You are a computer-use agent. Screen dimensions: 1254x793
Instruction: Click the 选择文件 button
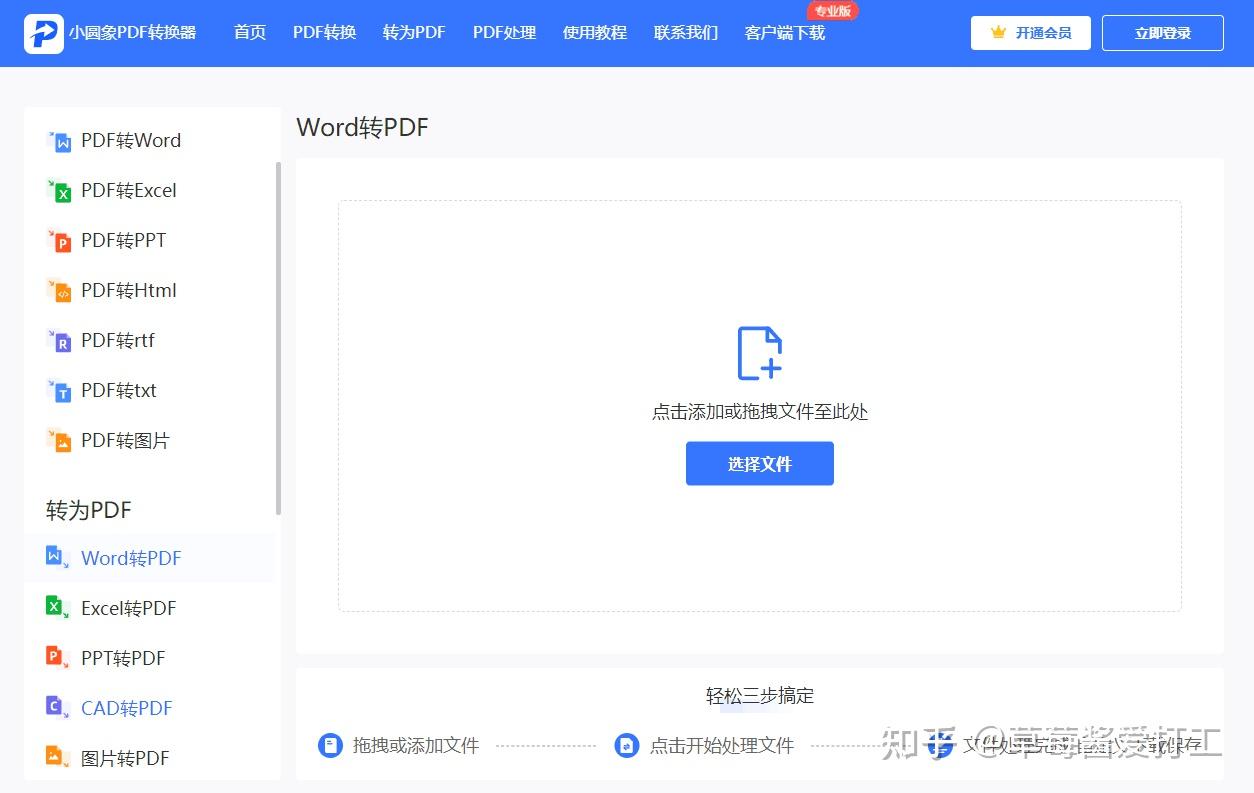click(x=760, y=464)
